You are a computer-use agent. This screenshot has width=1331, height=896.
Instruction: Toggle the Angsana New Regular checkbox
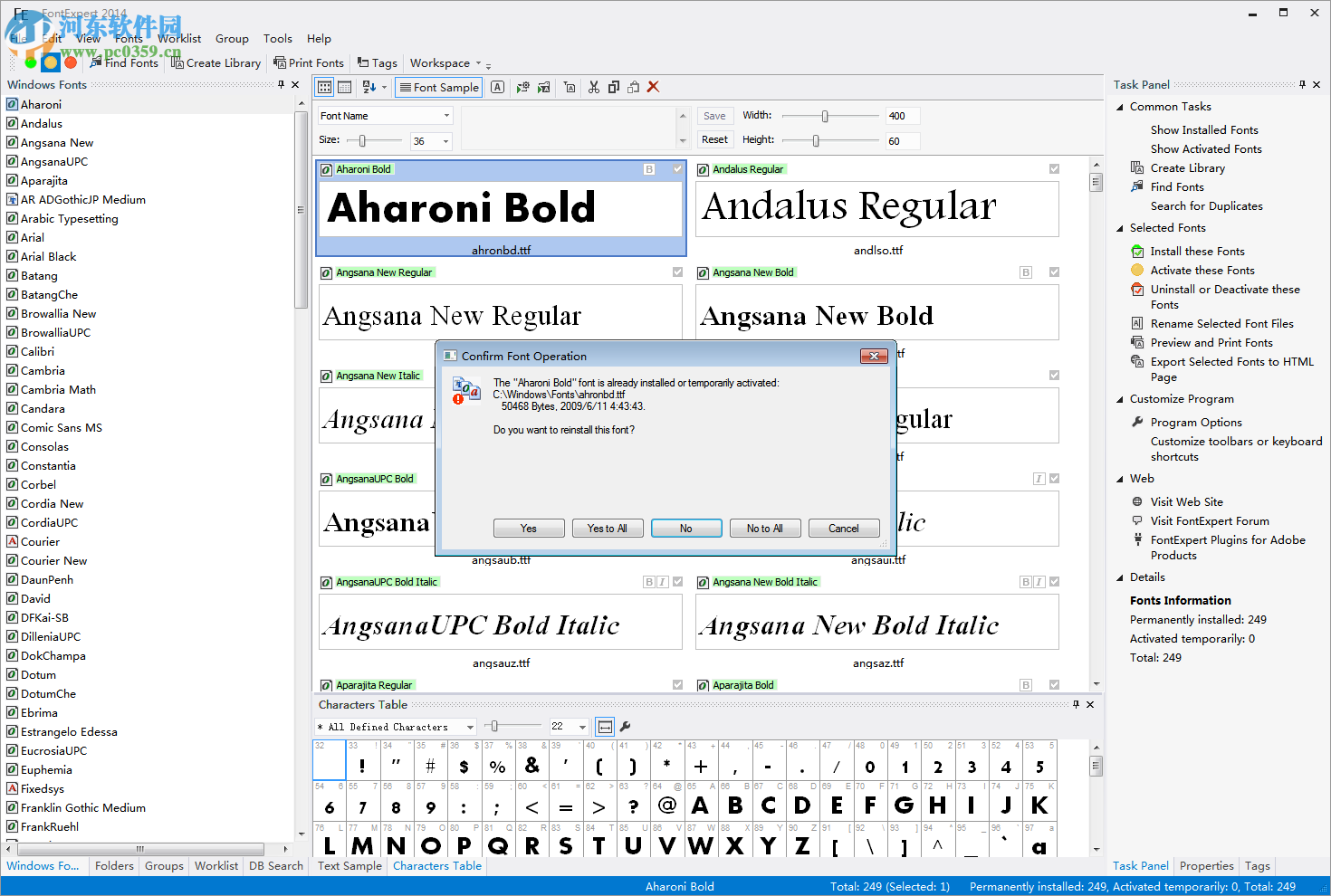(x=677, y=272)
